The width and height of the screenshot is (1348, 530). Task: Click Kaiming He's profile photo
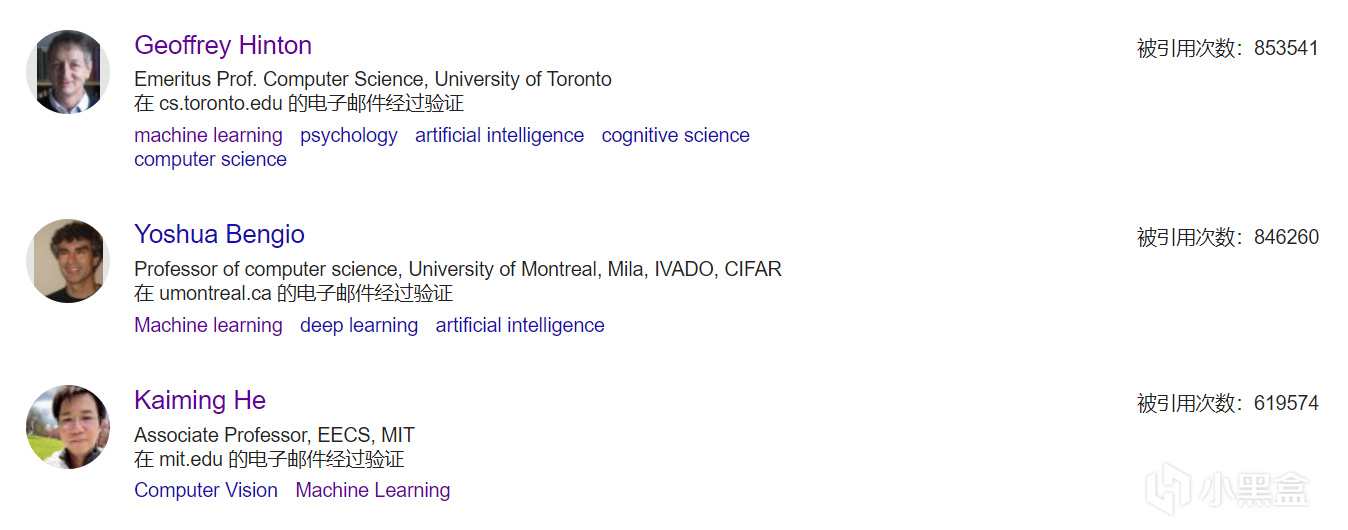tap(68, 427)
